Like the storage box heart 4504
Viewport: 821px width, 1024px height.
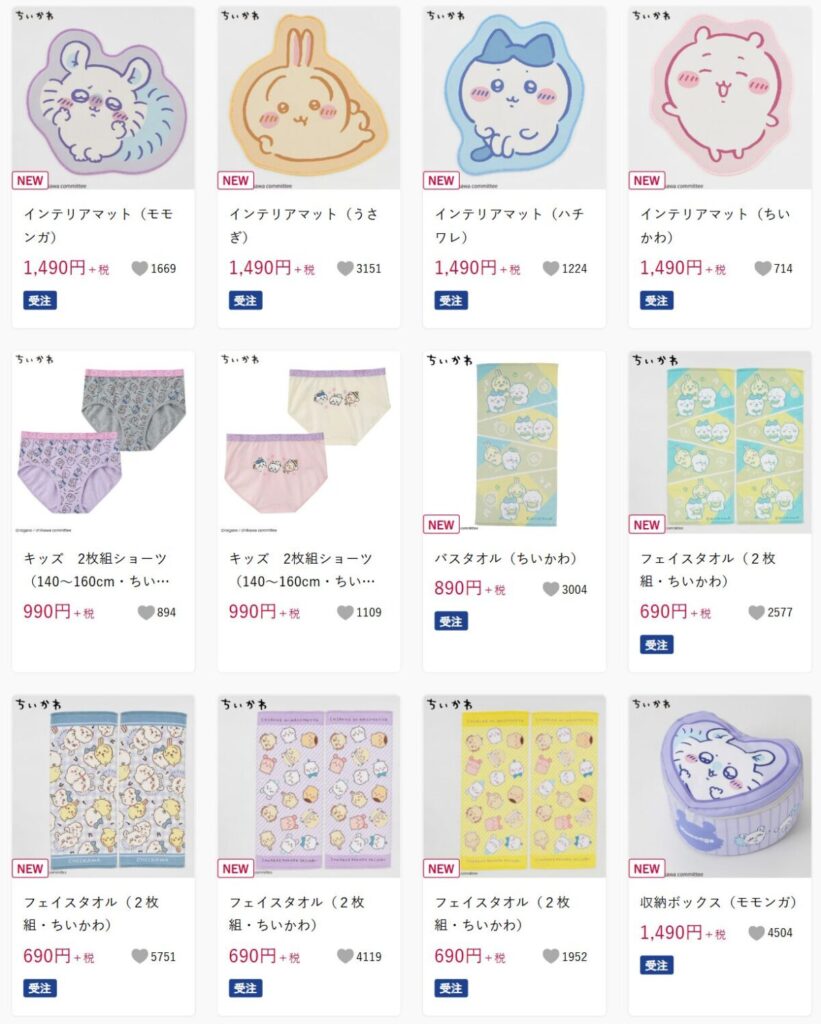click(x=756, y=933)
